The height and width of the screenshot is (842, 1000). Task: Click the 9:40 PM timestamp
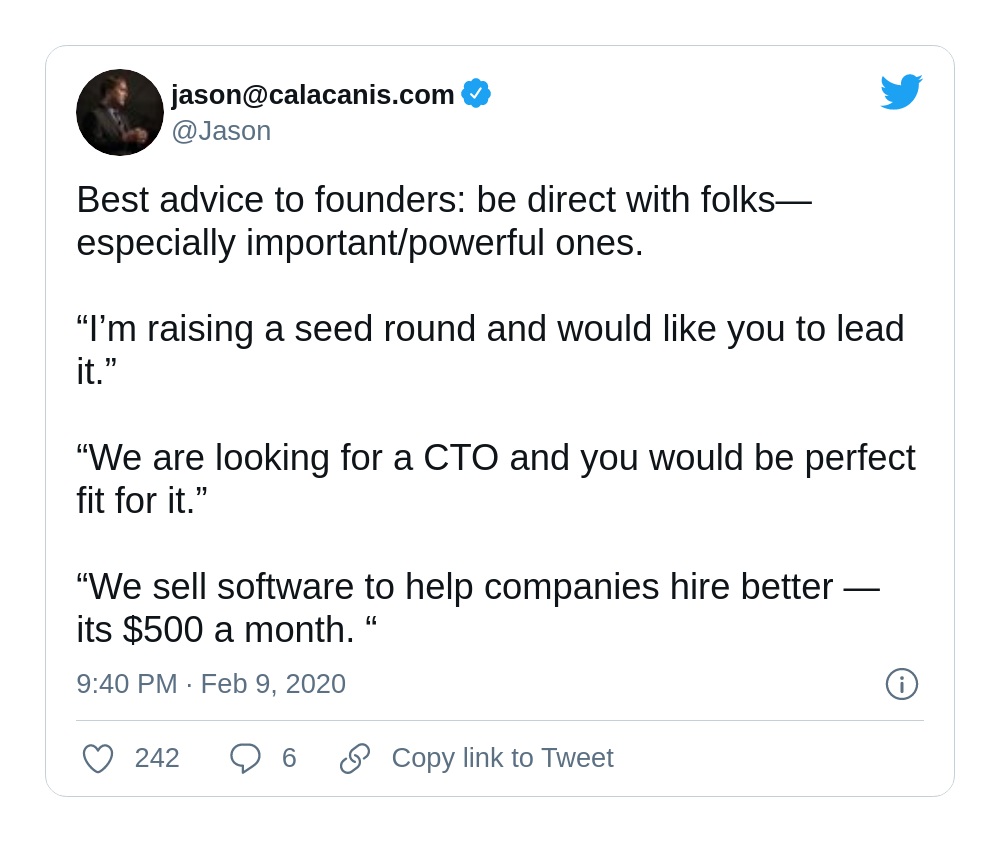[x=127, y=684]
